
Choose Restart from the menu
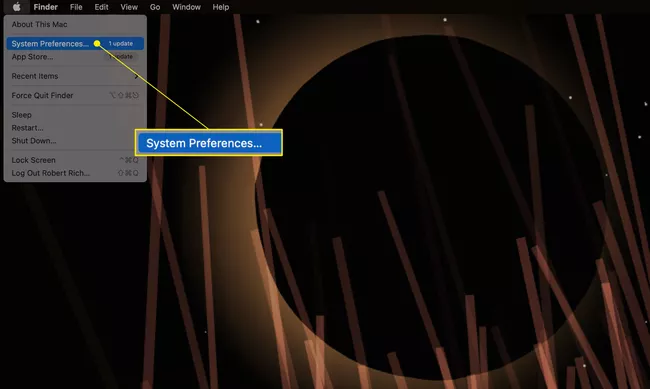(x=75, y=128)
